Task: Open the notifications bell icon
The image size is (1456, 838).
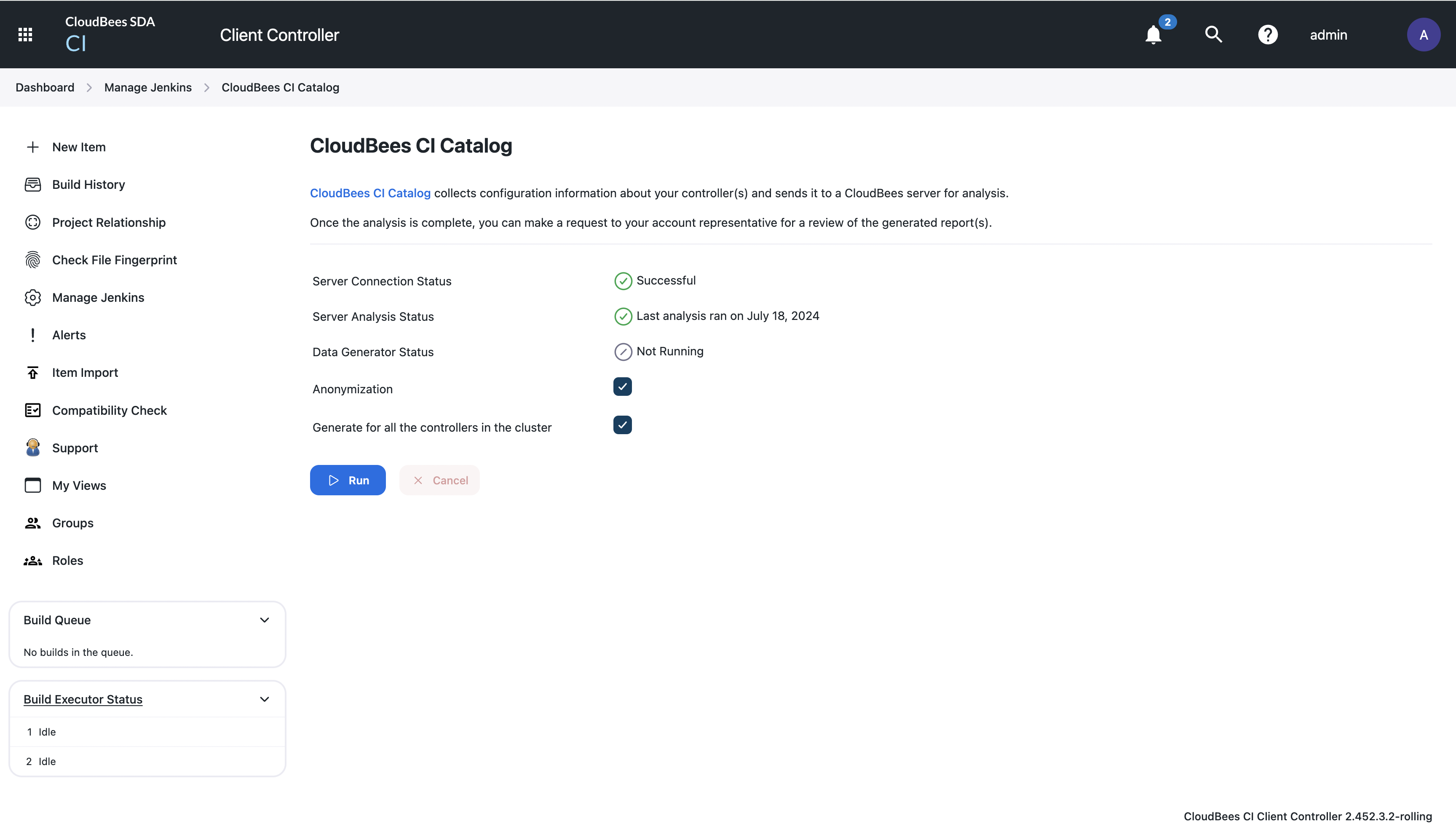Action: point(1153,35)
